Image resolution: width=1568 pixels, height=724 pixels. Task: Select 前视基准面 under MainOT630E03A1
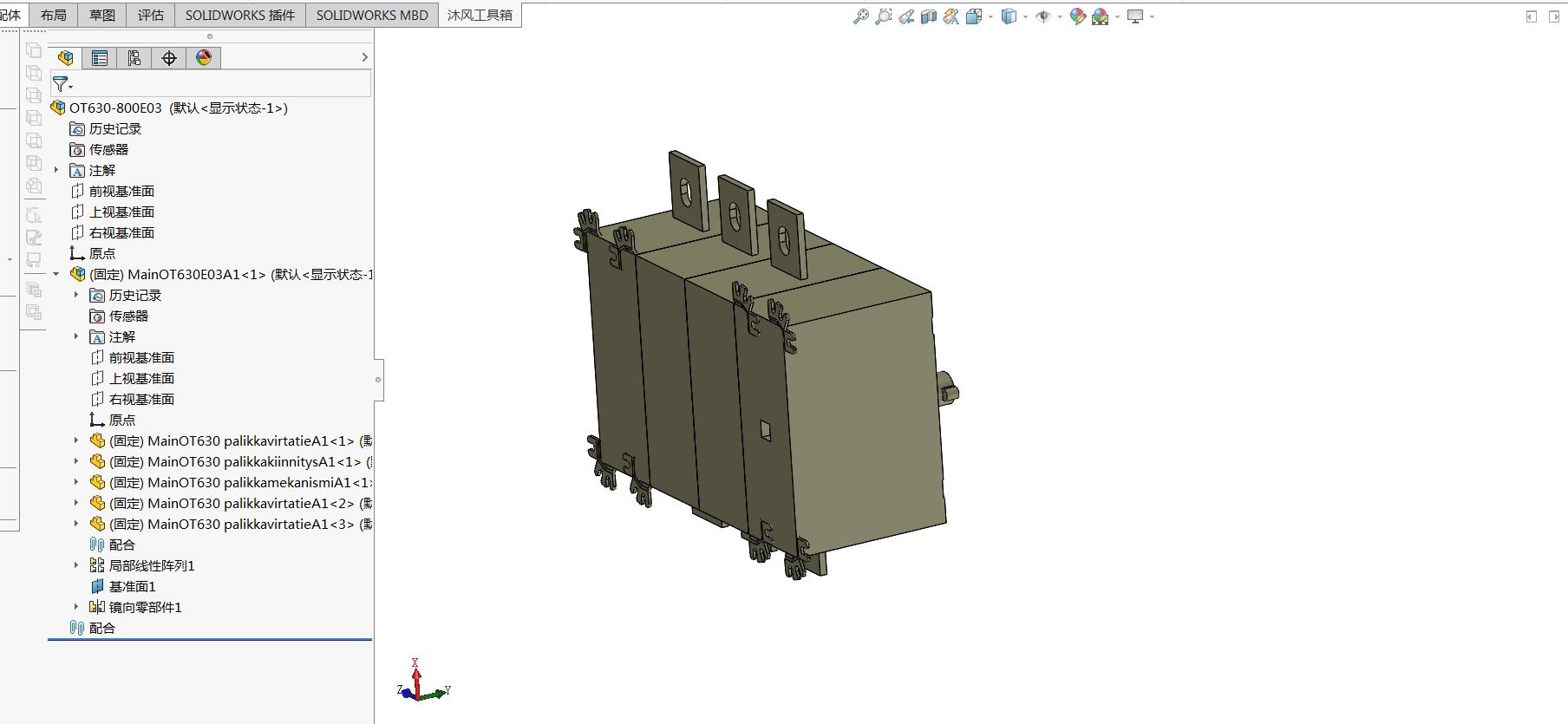click(132, 357)
